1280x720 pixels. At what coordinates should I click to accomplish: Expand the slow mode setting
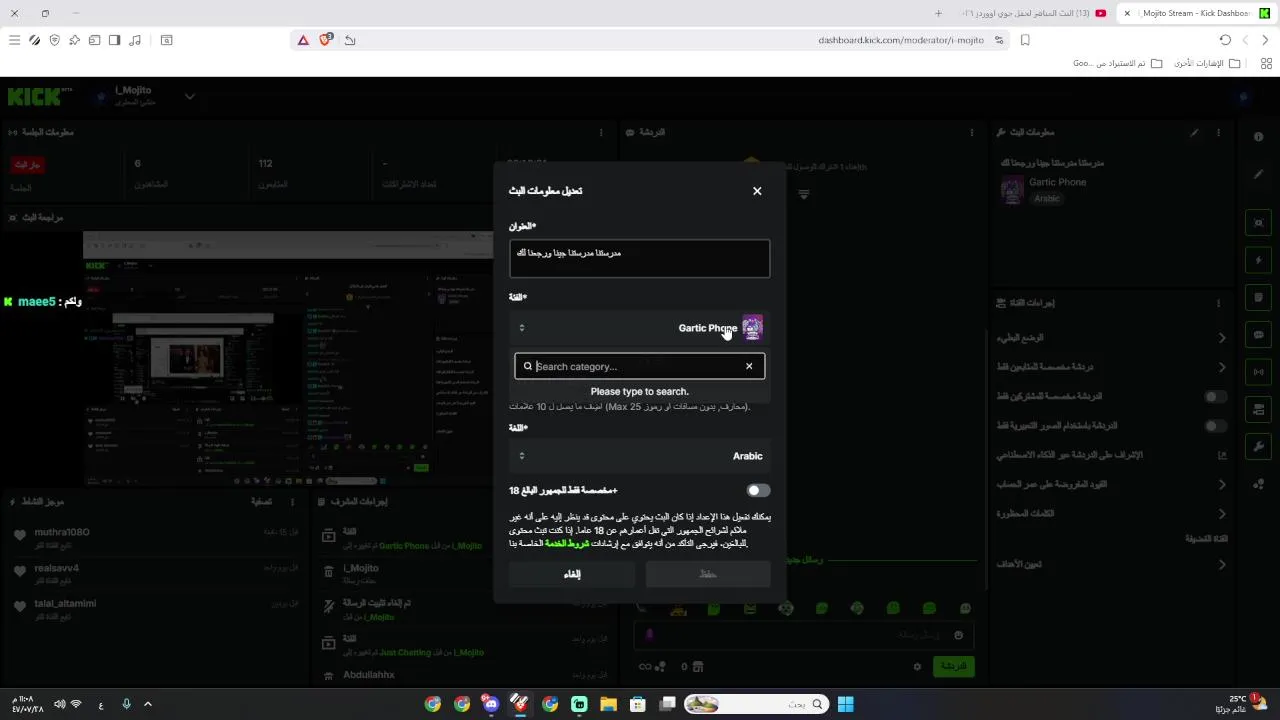(x=1111, y=338)
